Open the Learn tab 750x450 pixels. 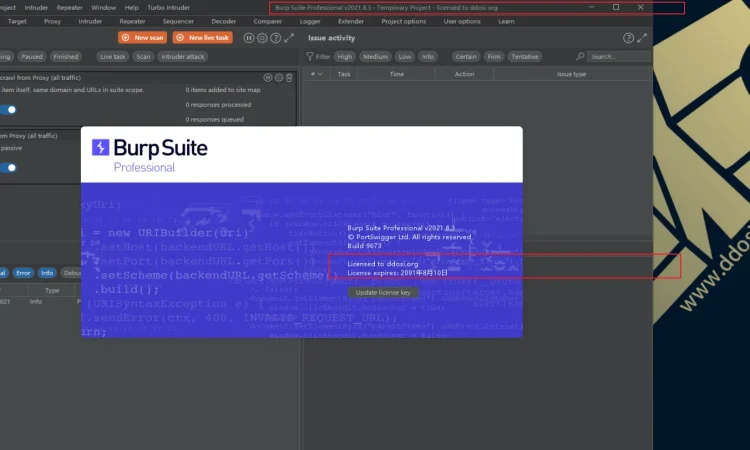coord(506,22)
